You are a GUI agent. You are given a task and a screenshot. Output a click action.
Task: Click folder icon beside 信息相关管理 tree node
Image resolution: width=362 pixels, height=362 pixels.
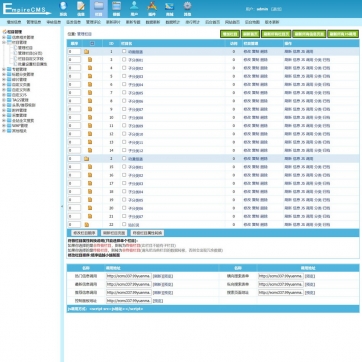pyautogui.click(x=9, y=37)
